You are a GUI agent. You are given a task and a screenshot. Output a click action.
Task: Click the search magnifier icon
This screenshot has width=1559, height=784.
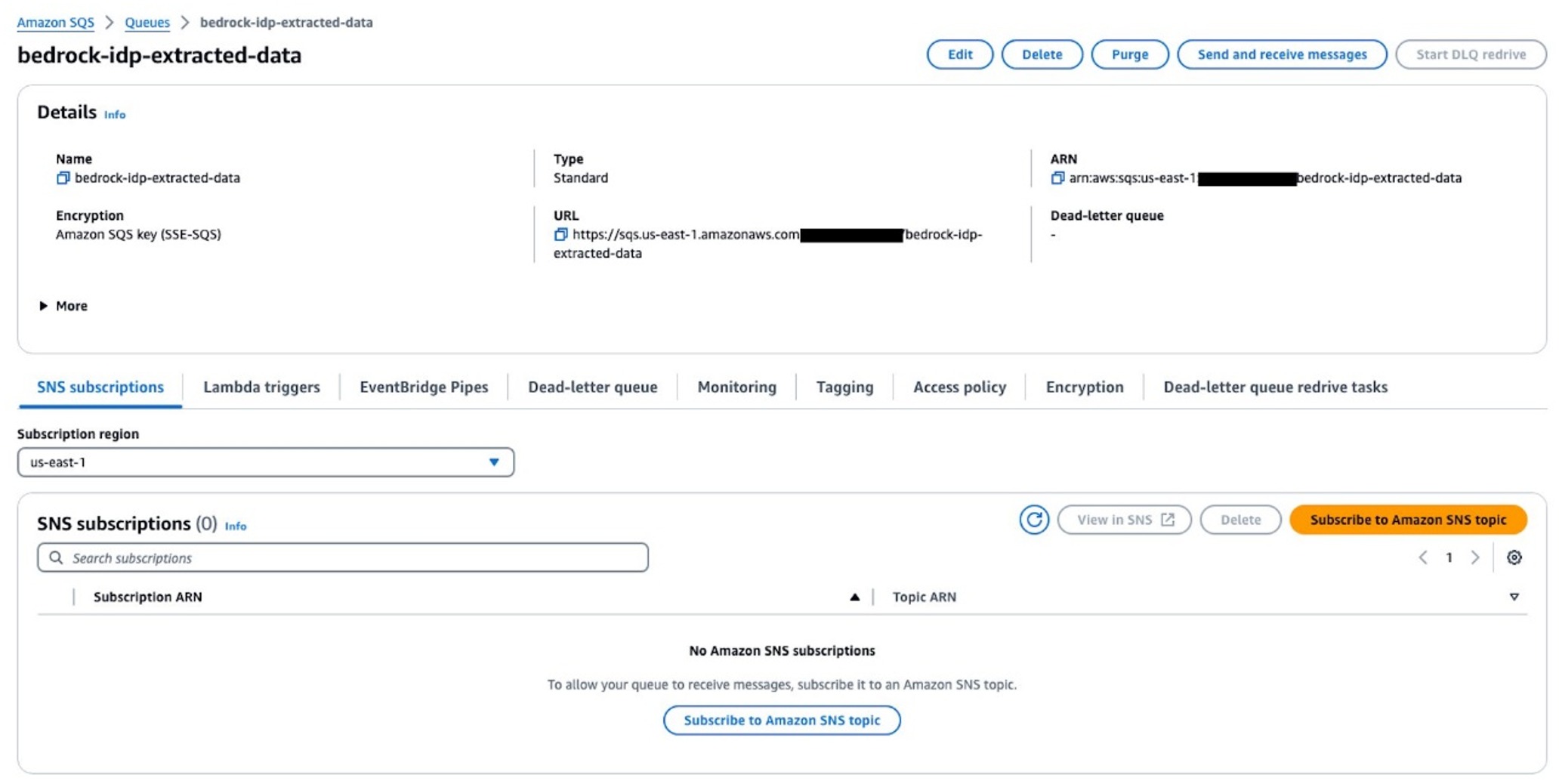(56, 557)
